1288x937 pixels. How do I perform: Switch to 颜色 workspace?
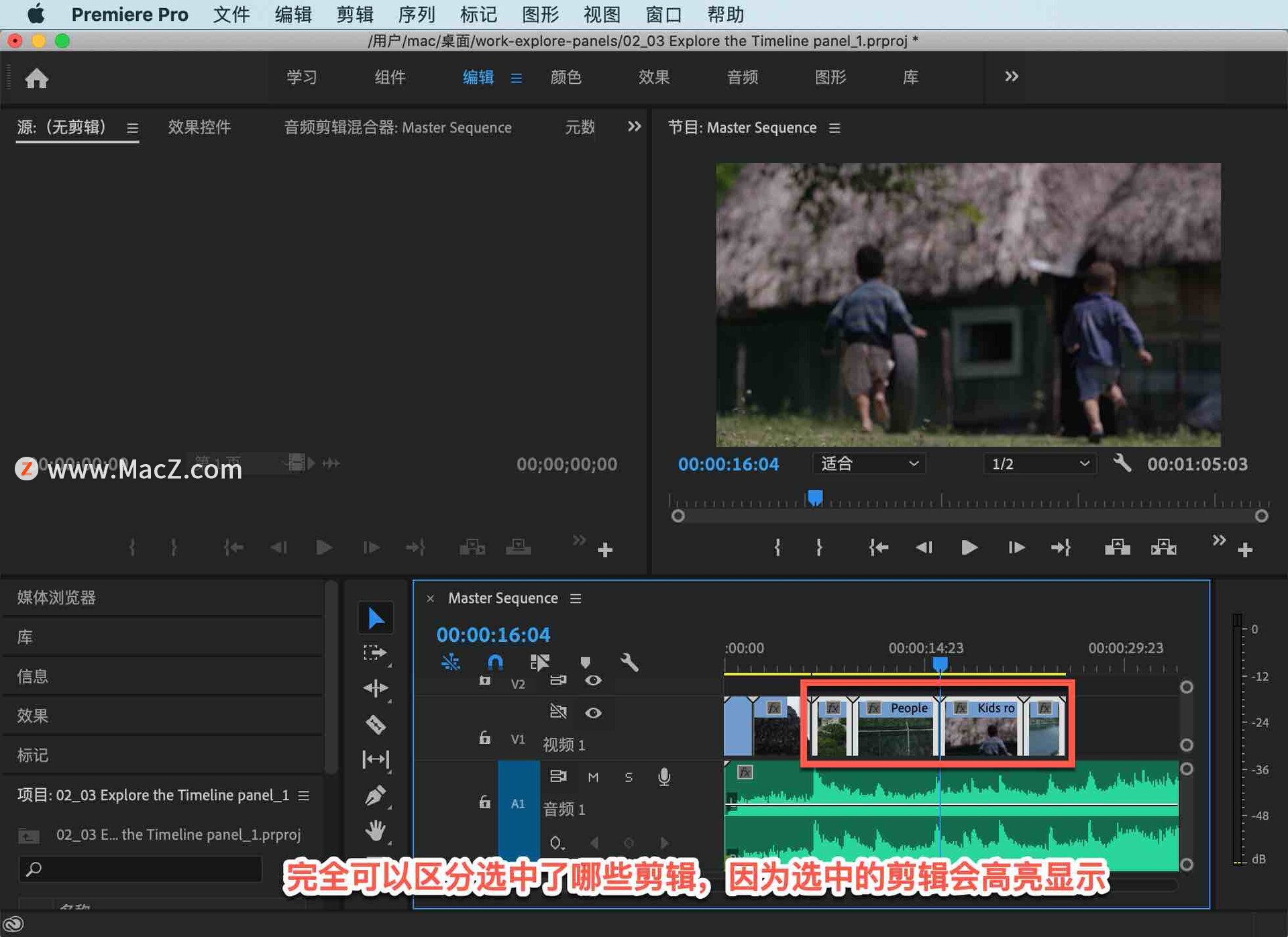click(566, 77)
